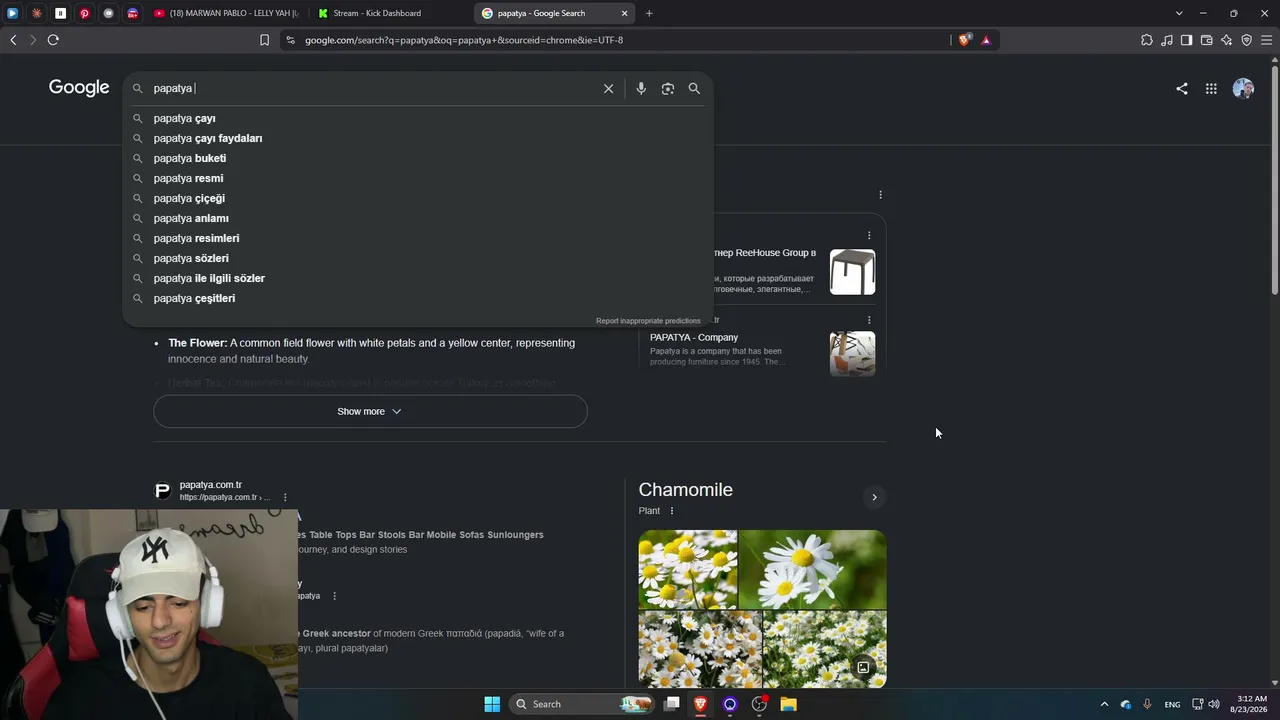Open the large daisy photo on the right
1280x720 pixels.
pyautogui.click(x=813, y=569)
